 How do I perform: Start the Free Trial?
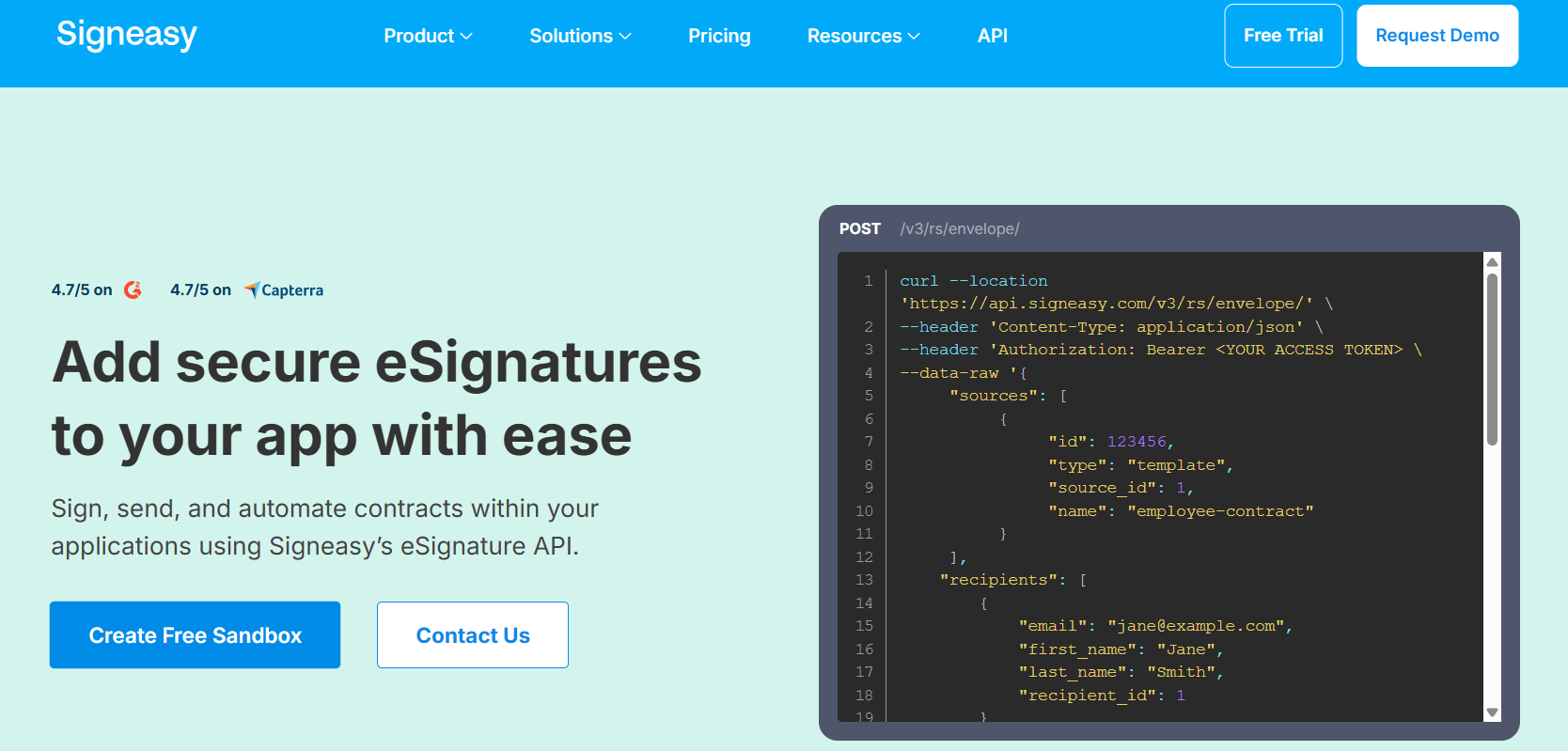(x=1283, y=36)
